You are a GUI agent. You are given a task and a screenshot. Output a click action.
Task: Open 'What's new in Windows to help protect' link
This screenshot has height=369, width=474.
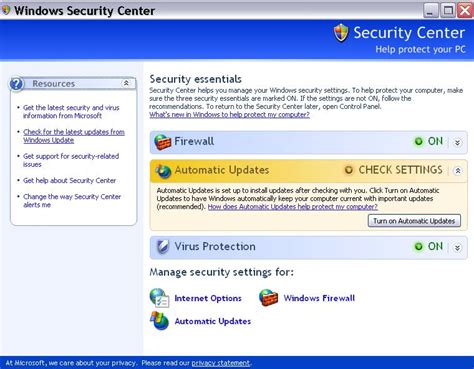229,115
